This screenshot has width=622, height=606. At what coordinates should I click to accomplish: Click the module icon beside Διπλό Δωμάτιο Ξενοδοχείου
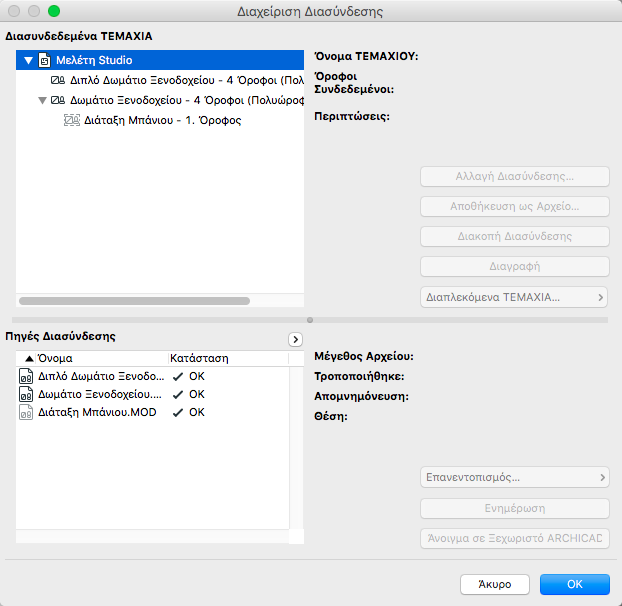point(58,80)
